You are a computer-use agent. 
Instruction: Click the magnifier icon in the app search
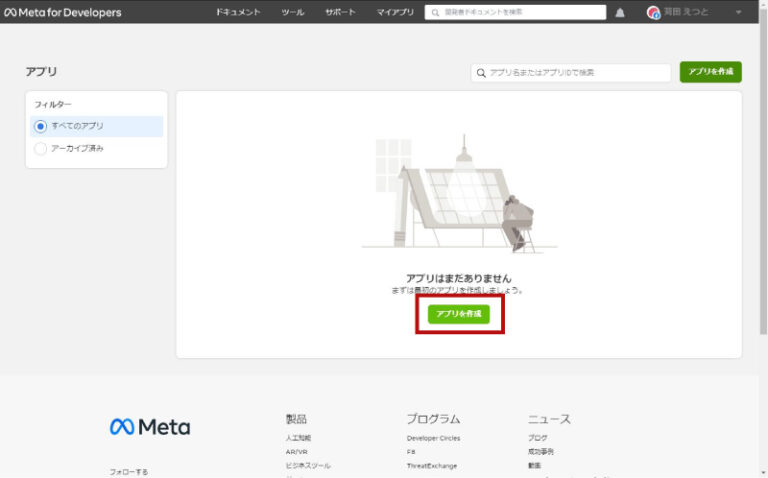[481, 73]
